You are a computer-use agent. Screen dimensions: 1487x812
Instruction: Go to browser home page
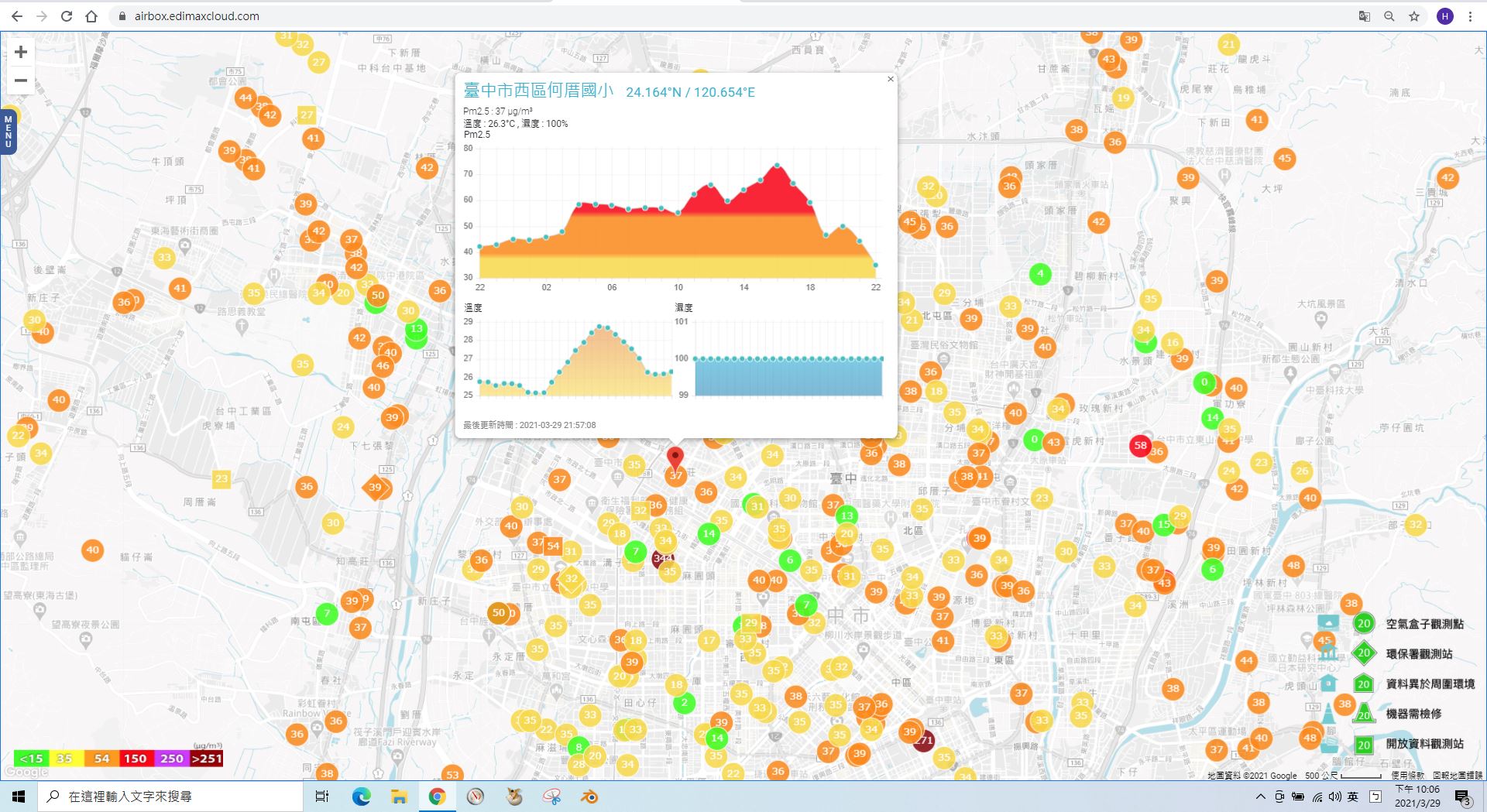tap(91, 16)
